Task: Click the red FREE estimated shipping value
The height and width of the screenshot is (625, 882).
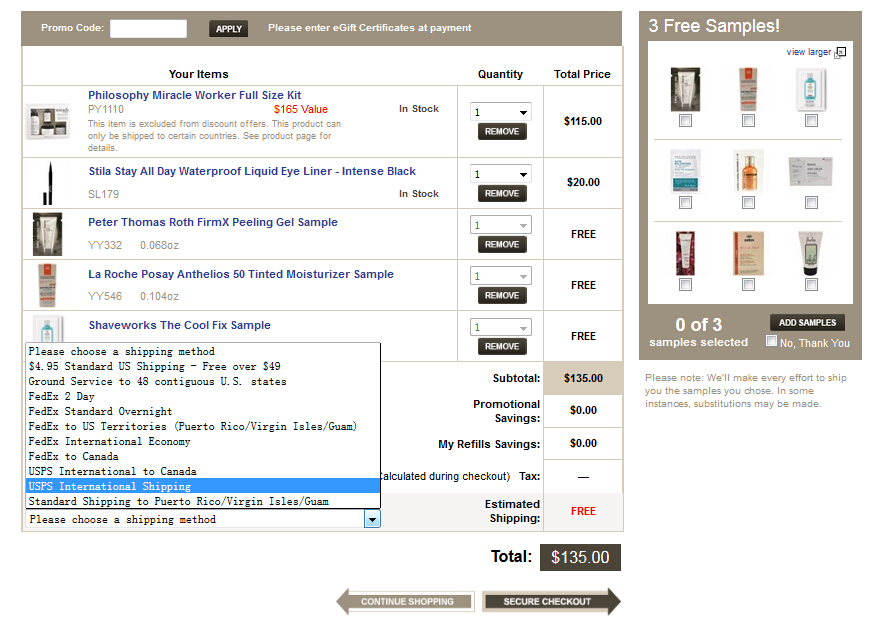Action: point(583,511)
